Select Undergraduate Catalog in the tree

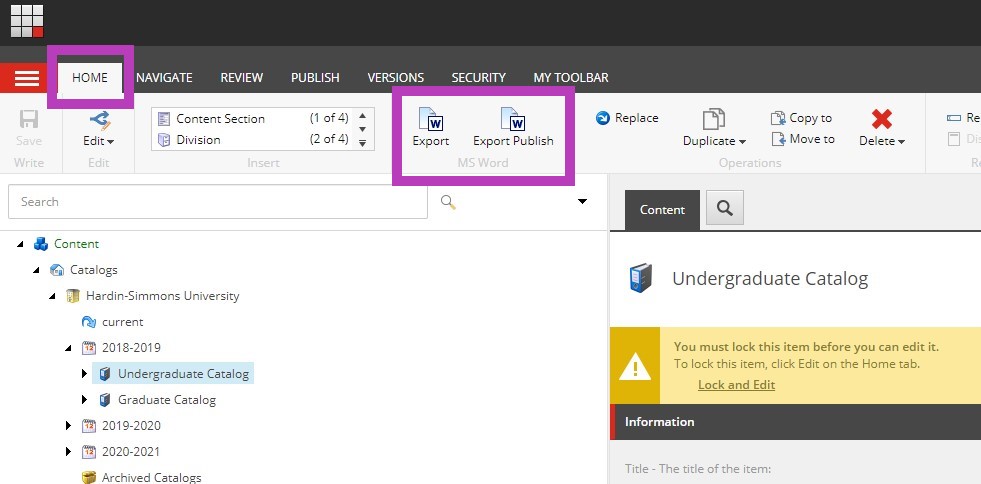point(183,374)
